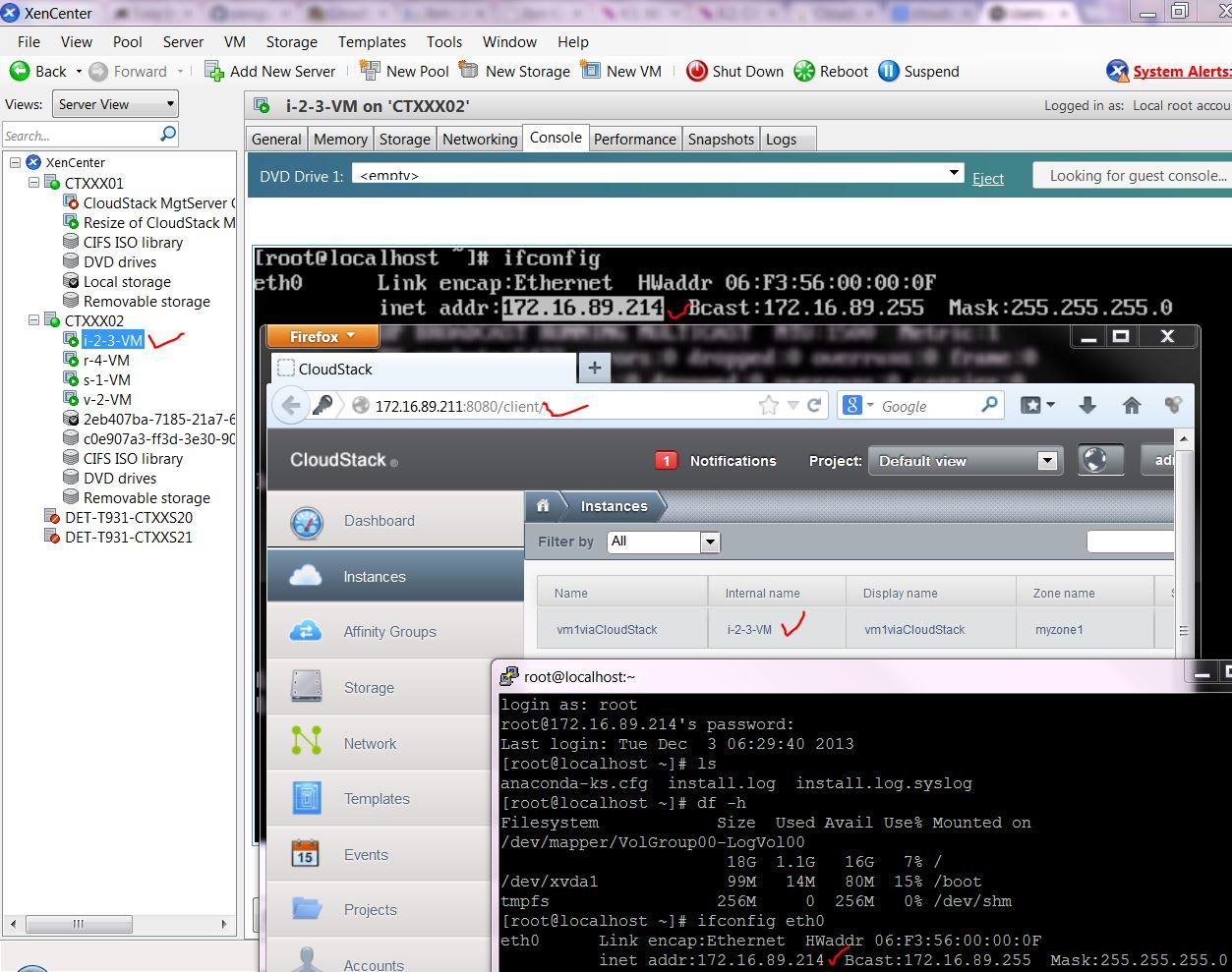This screenshot has width=1232, height=972.
Task: Open a new Firefox tab
Action: pyautogui.click(x=594, y=368)
